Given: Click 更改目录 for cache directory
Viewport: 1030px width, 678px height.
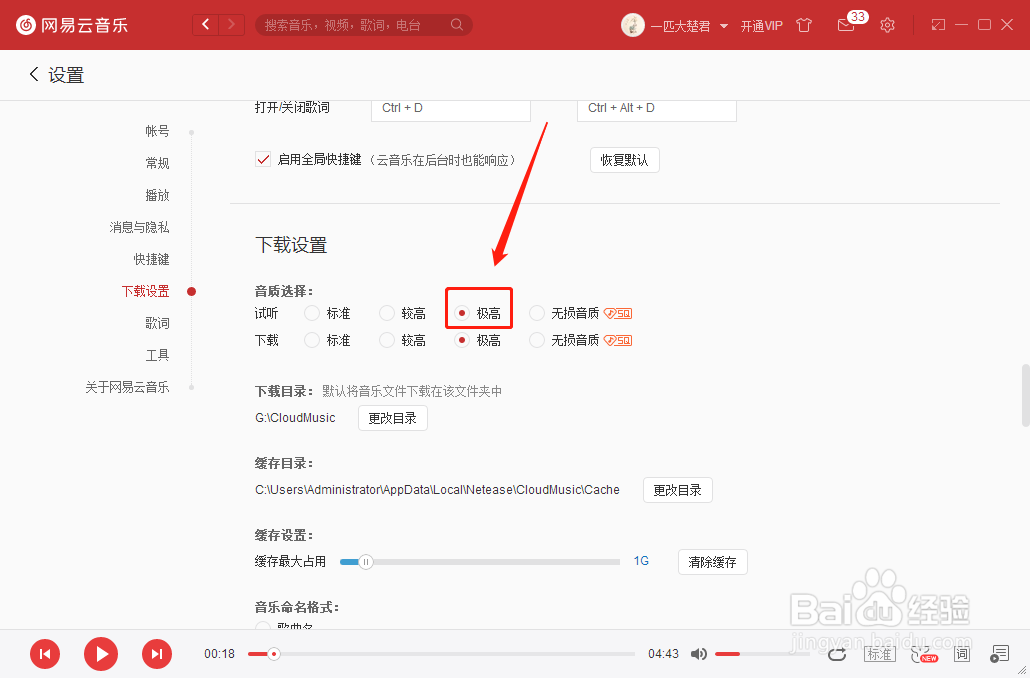Looking at the screenshot, I should click(678, 490).
